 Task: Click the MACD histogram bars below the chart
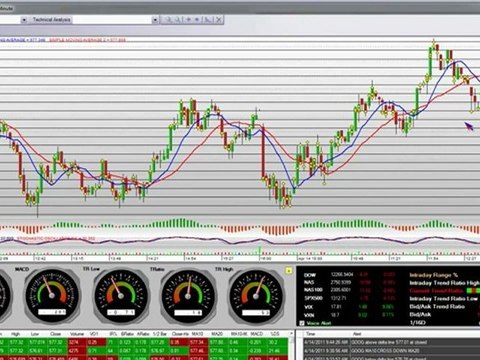point(240,227)
